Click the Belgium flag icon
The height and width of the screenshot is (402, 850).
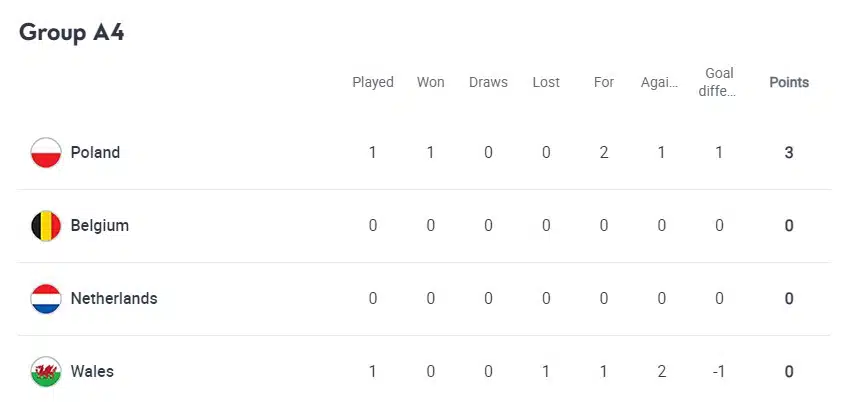click(x=46, y=226)
